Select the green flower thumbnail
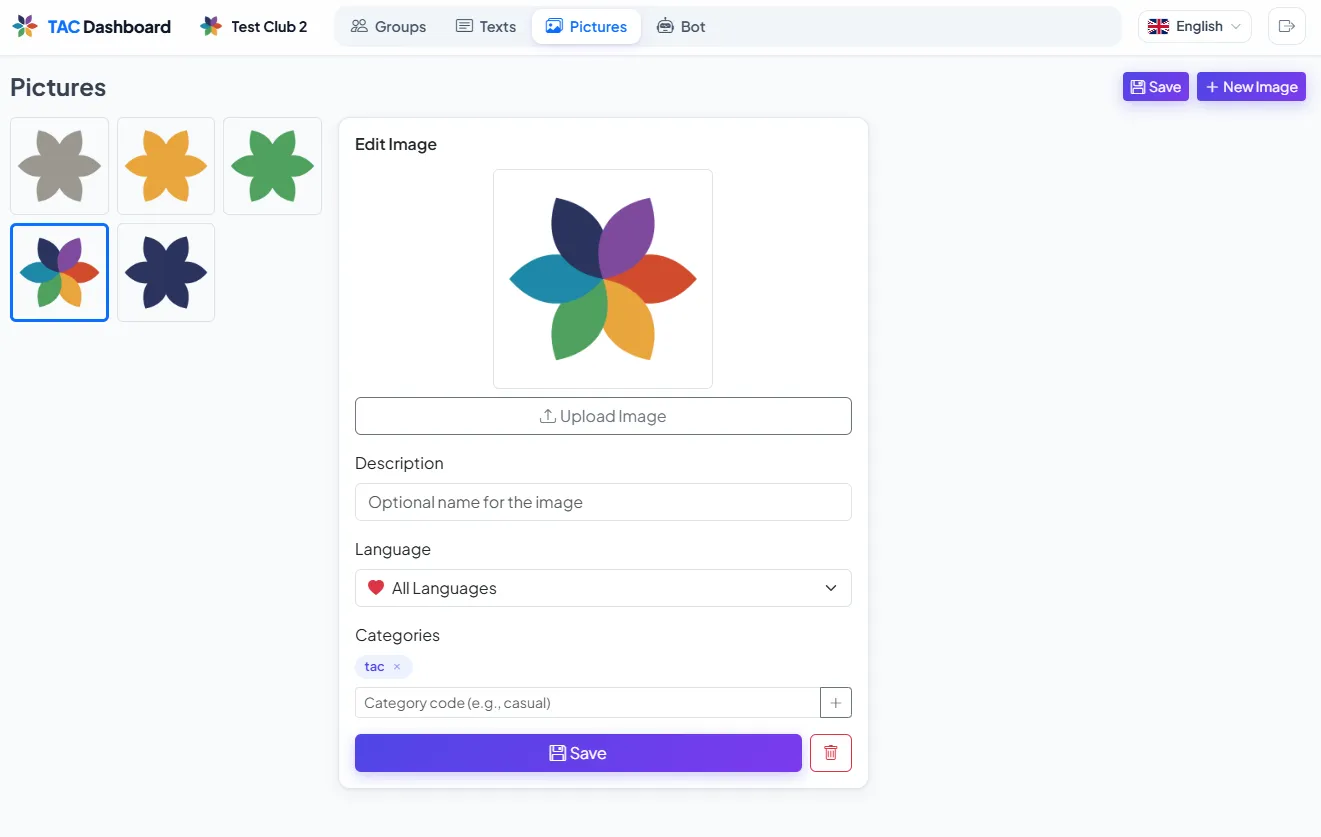 coord(272,166)
